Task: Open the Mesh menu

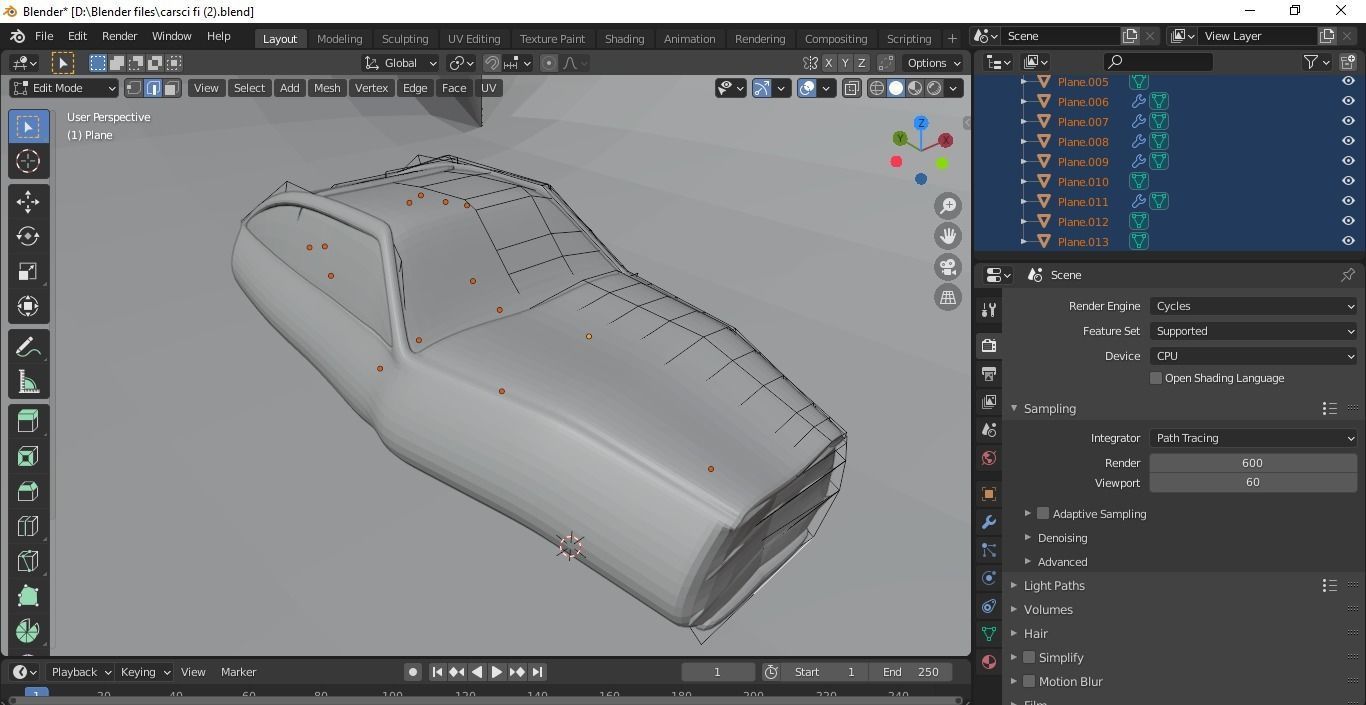Action: coord(327,88)
